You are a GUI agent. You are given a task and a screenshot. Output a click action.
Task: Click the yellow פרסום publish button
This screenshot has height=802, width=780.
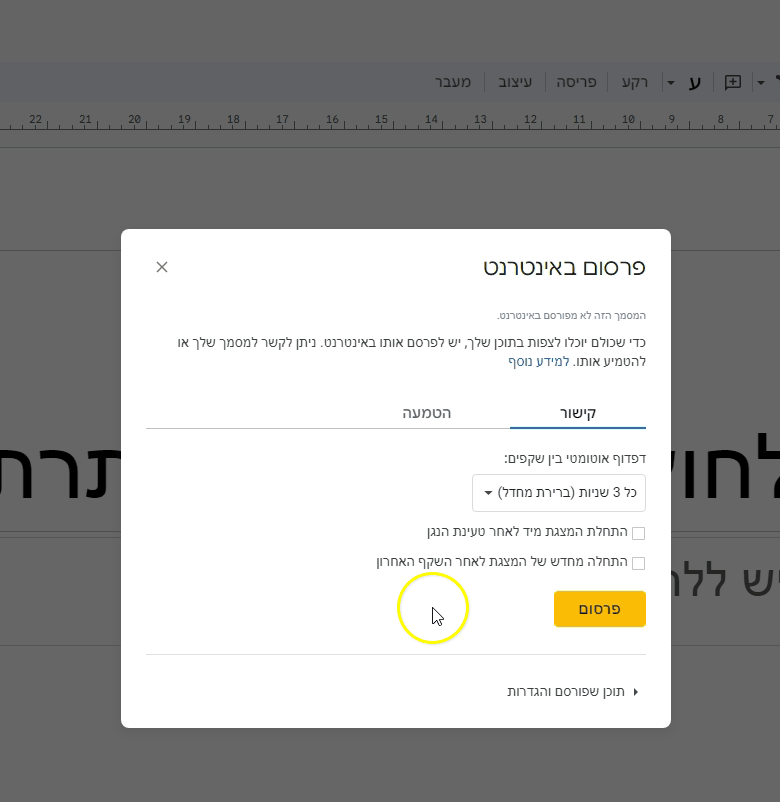(x=599, y=609)
